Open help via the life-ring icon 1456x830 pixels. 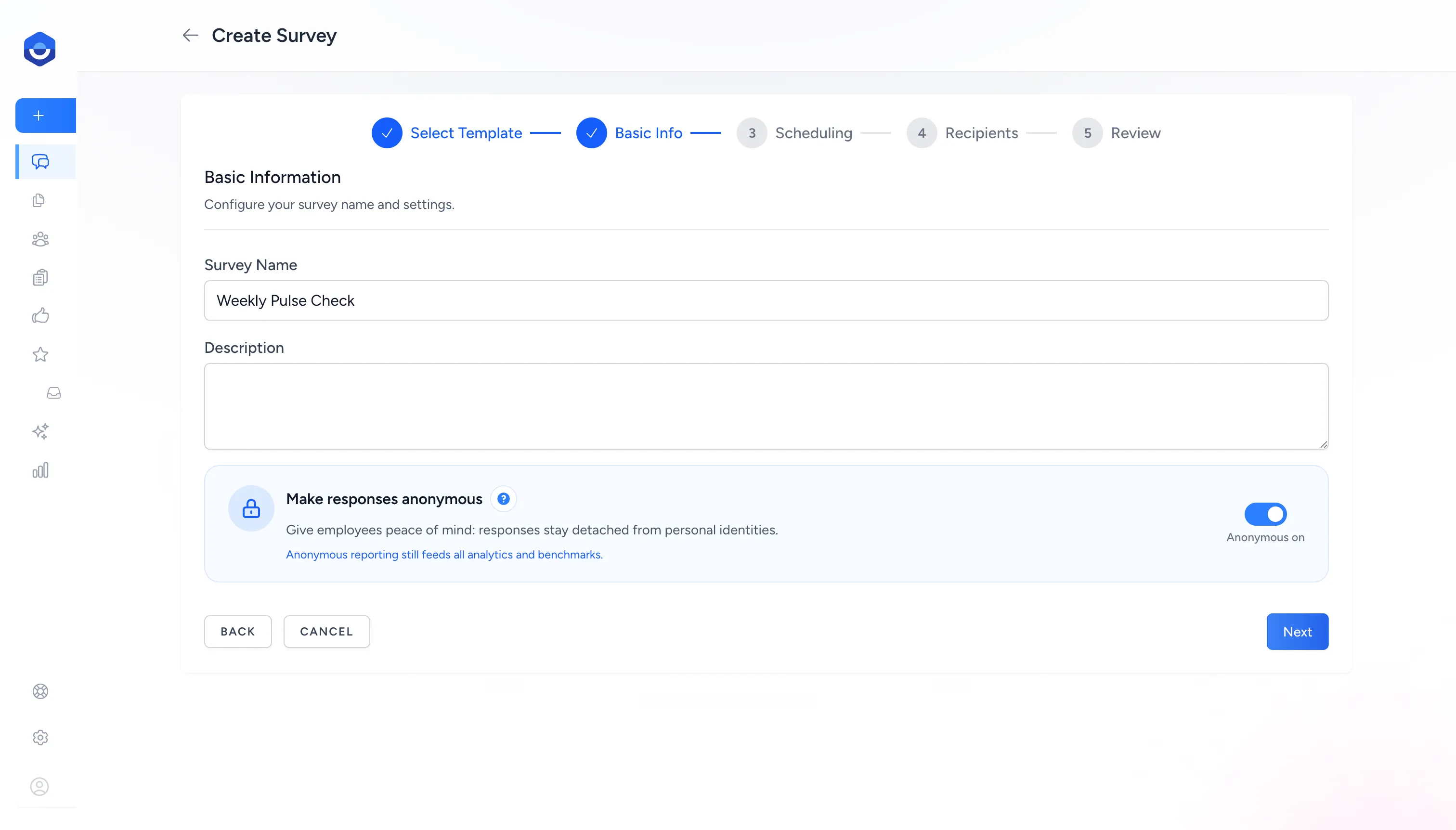[40, 691]
